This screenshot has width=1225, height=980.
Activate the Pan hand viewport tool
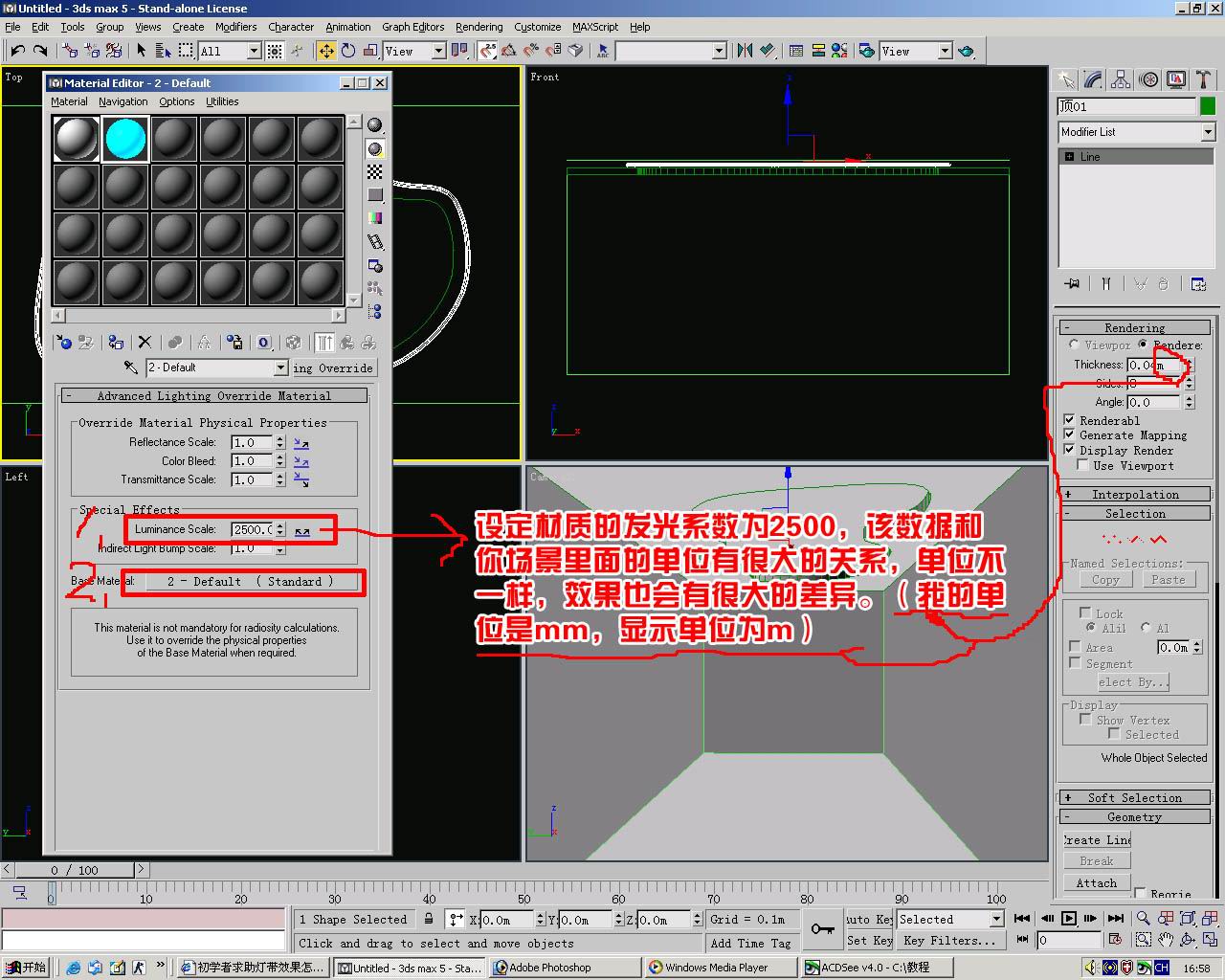[x=1166, y=941]
